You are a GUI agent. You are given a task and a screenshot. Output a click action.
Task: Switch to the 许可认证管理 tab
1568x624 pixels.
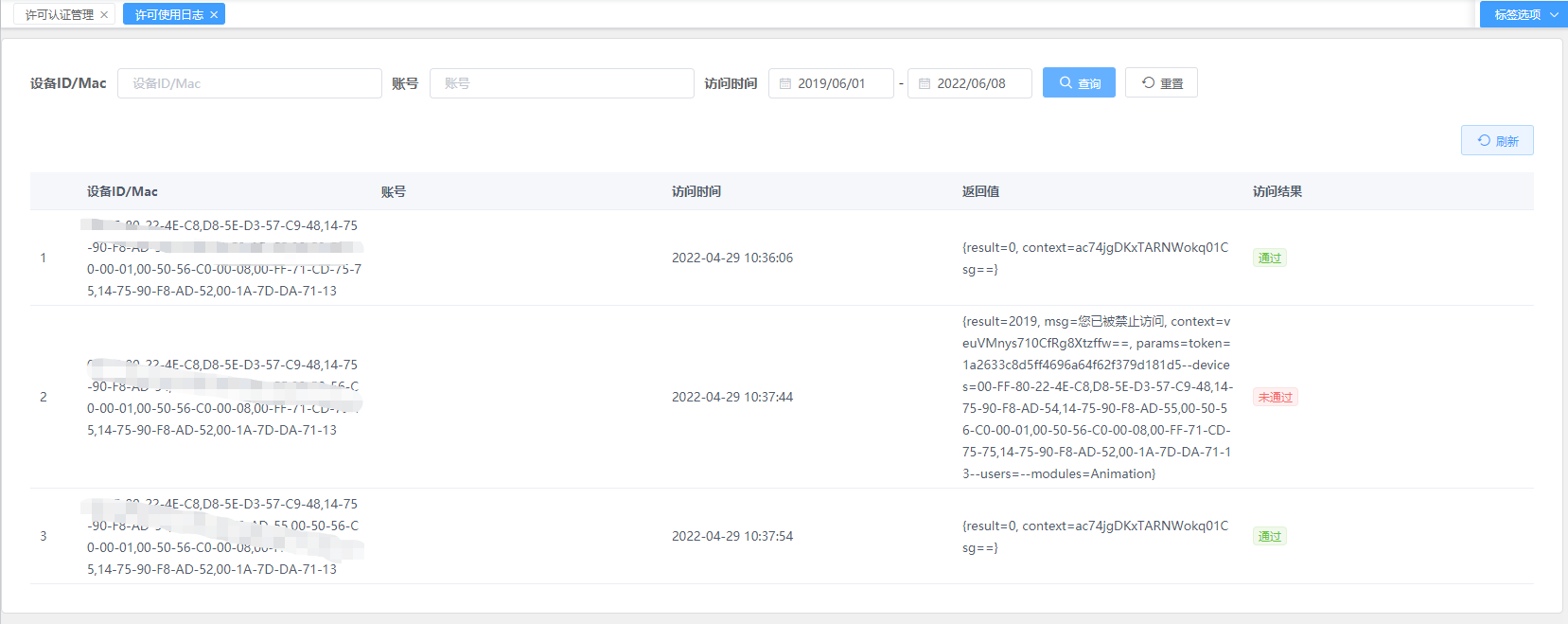(59, 15)
